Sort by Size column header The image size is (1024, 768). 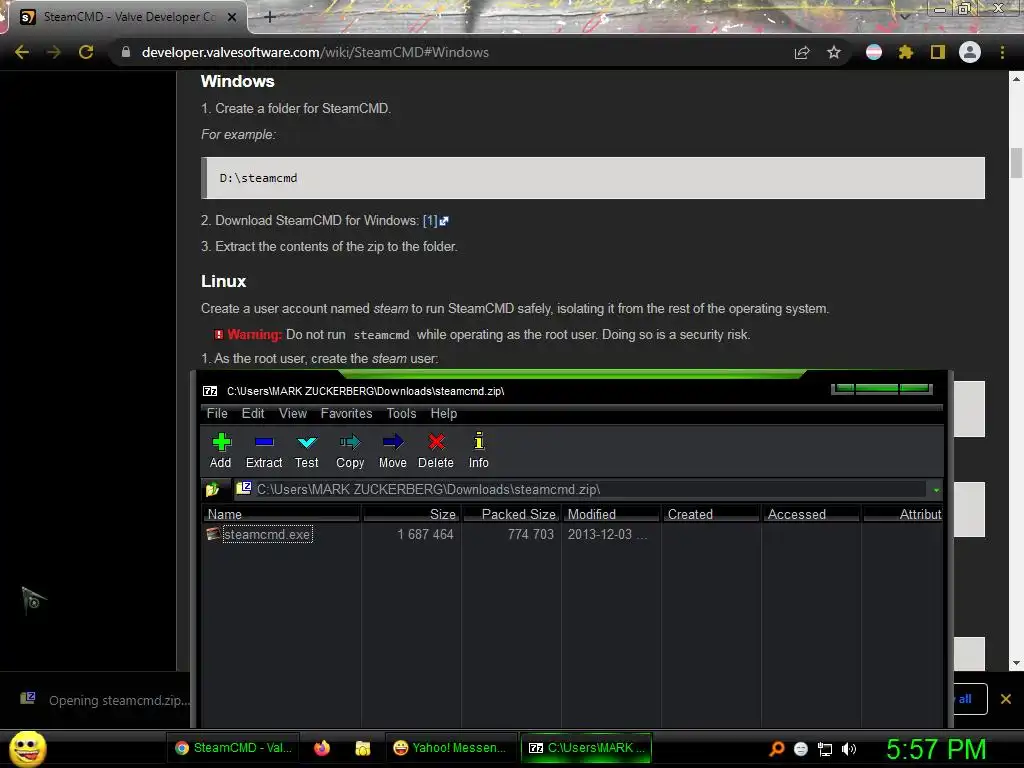tap(411, 515)
